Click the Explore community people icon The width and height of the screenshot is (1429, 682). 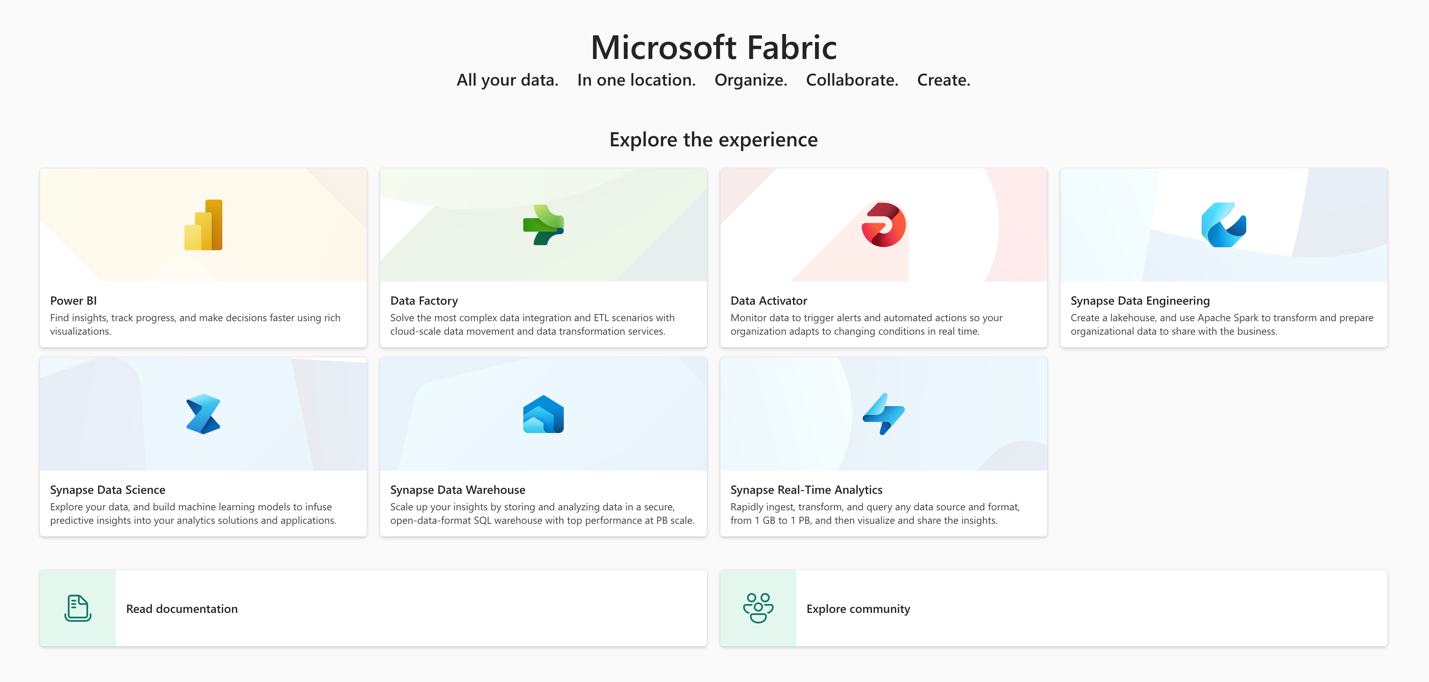point(758,608)
